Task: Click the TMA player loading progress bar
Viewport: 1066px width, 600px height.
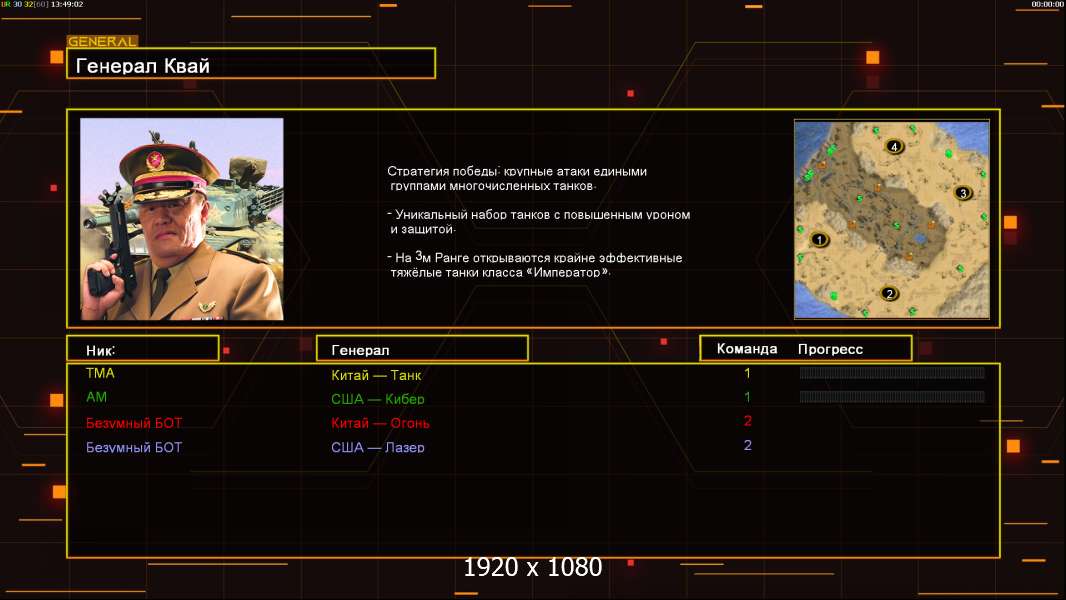Action: 892,373
